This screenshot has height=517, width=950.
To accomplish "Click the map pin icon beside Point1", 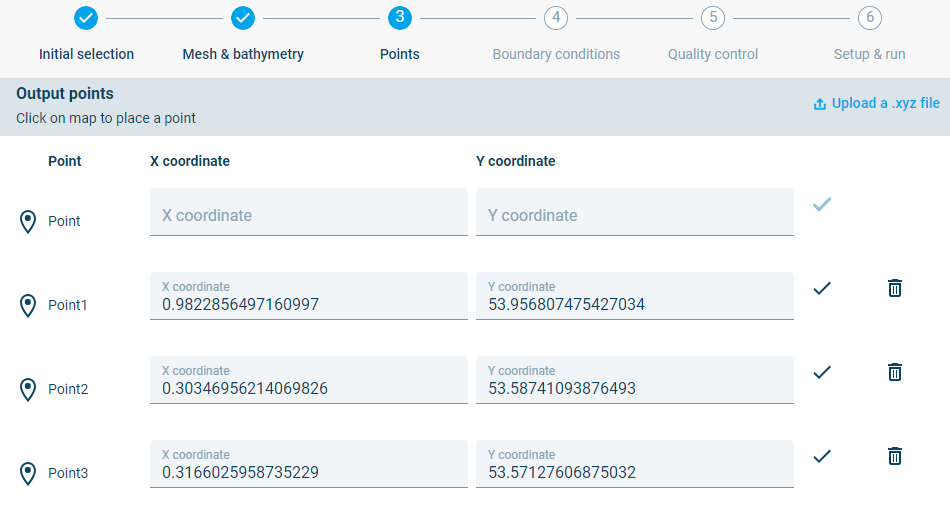I will (28, 306).
